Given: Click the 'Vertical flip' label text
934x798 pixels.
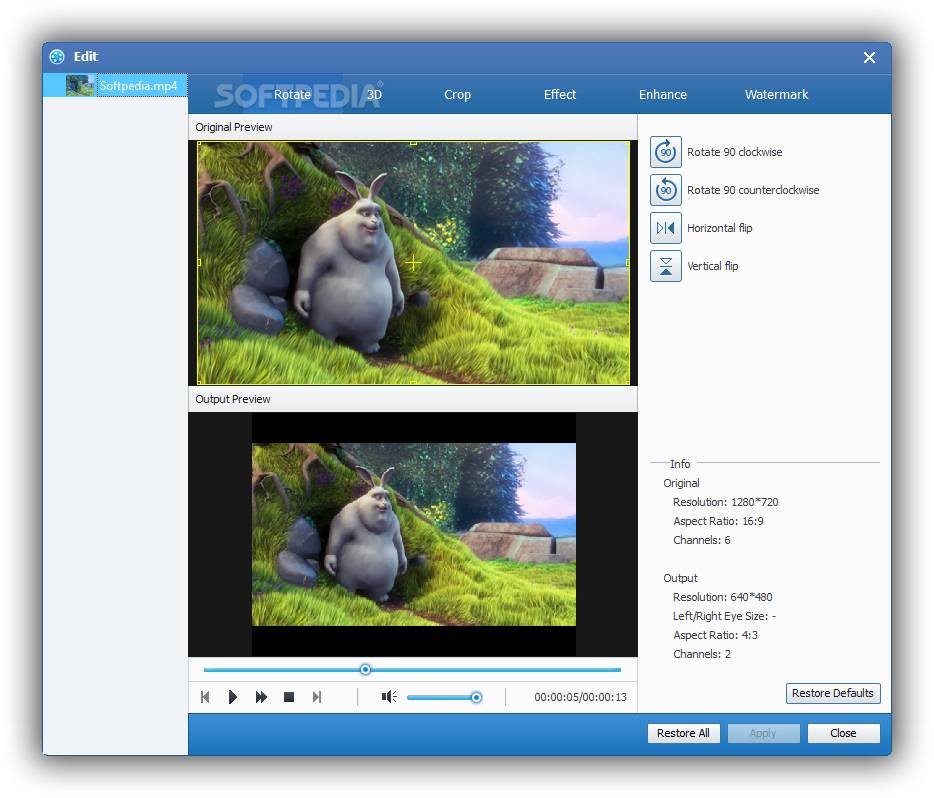Looking at the screenshot, I should pyautogui.click(x=712, y=266).
